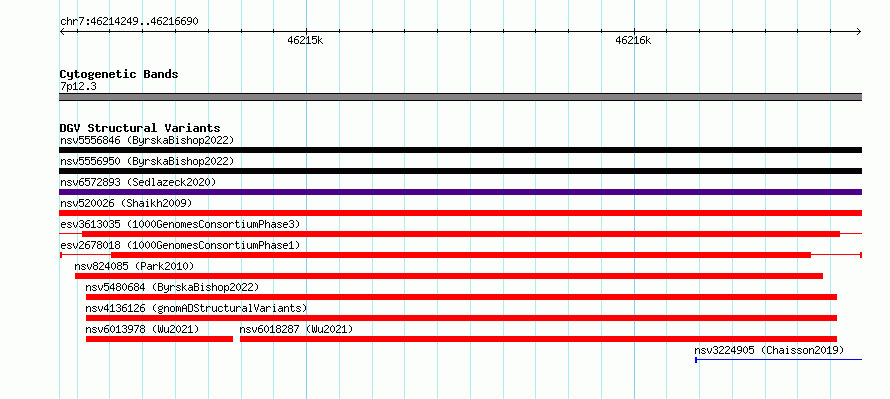Viewport: 890px width, 399px height.
Task: Open the nsv6572893 (Sedlazeck2020) label
Action: click(x=138, y=182)
